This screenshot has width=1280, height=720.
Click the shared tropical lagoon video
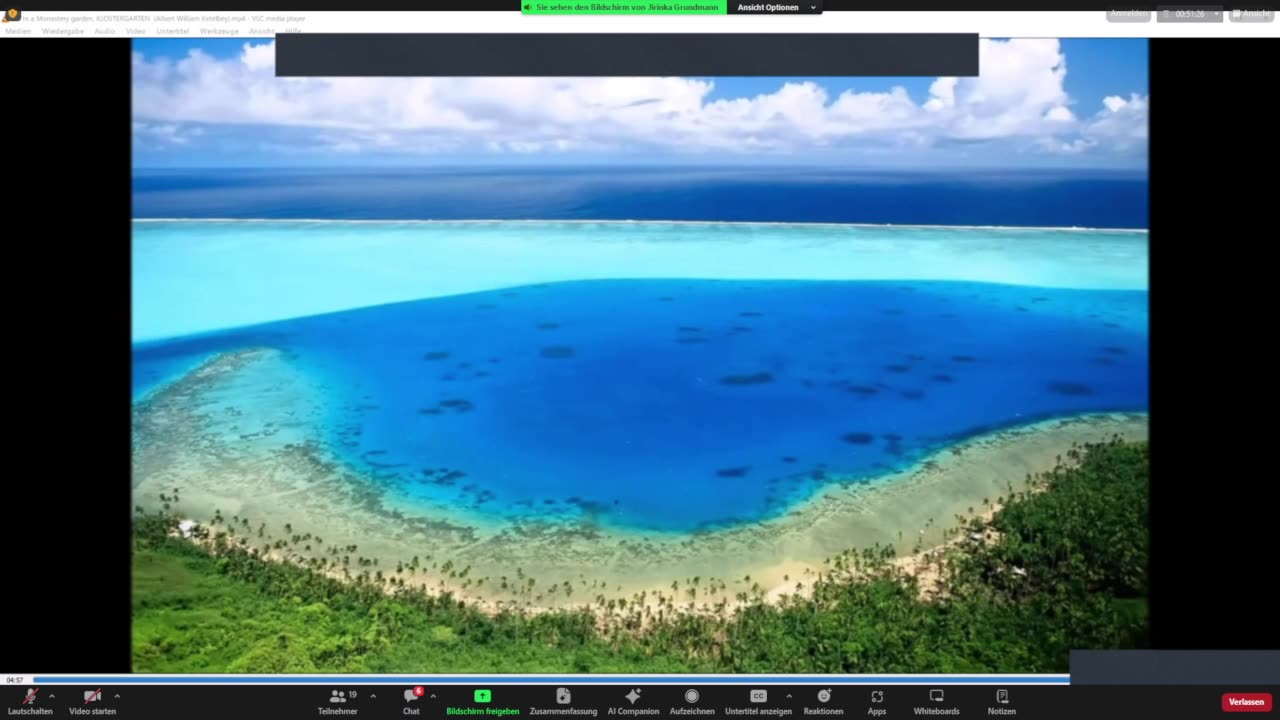click(640, 355)
